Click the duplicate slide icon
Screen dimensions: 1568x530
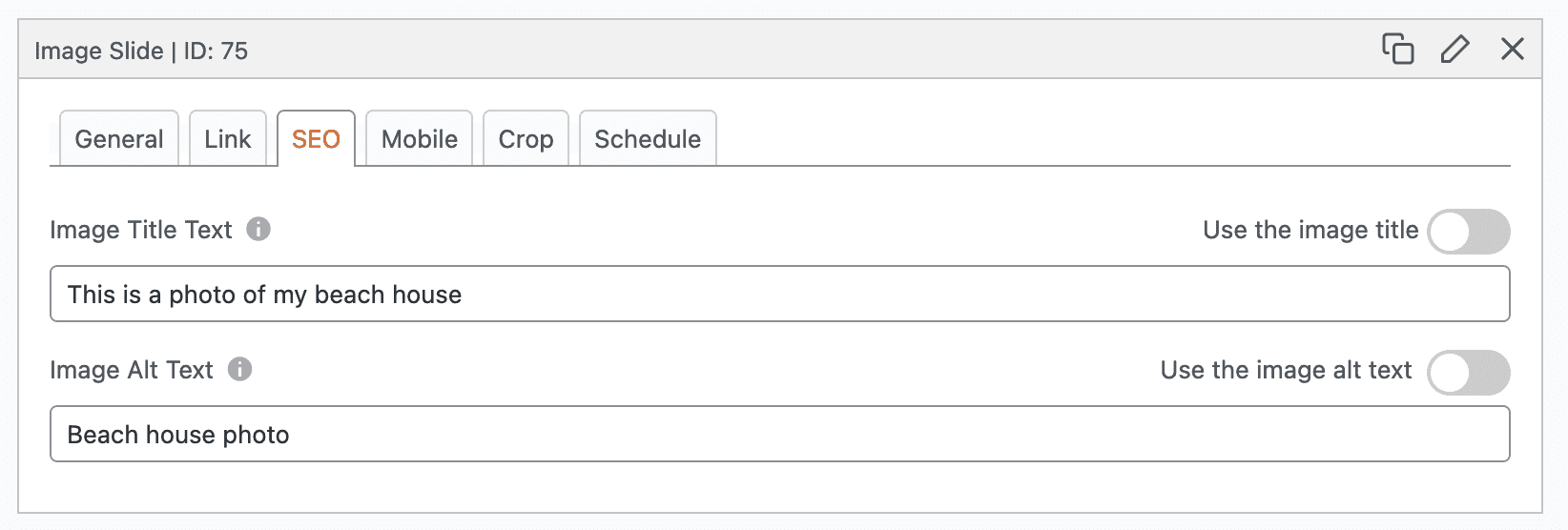coord(1397,49)
